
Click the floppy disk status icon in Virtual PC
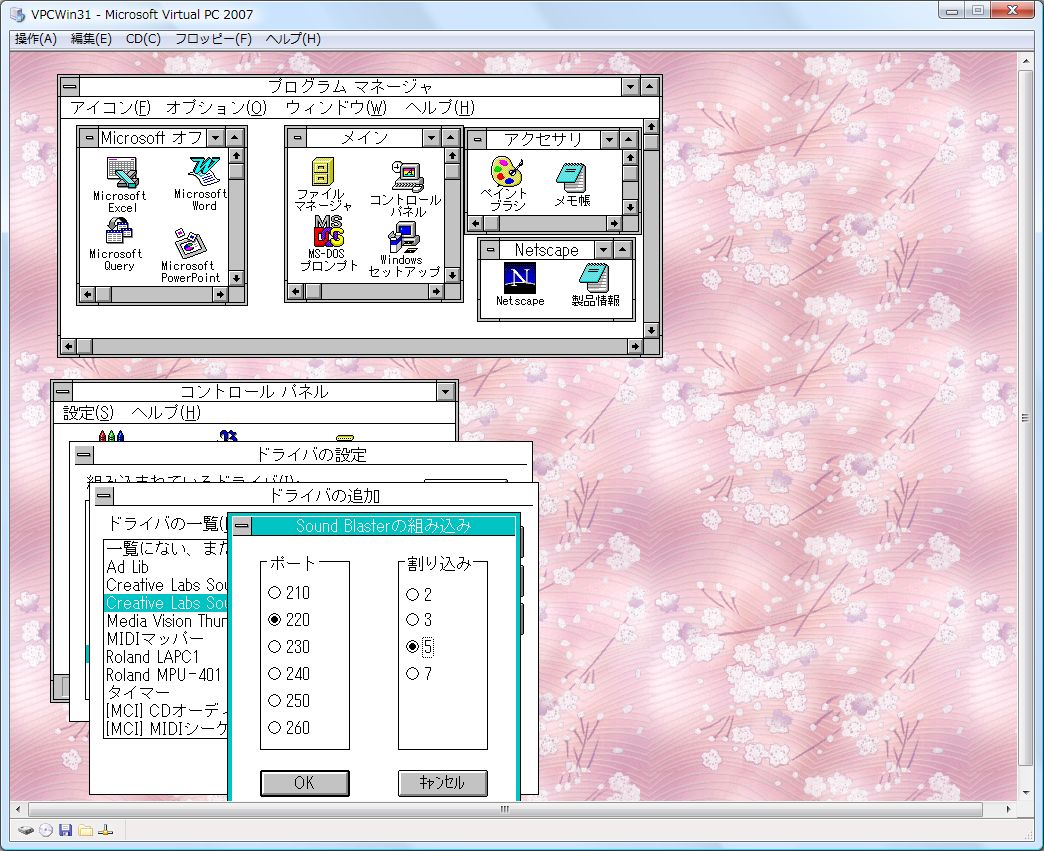pos(65,830)
